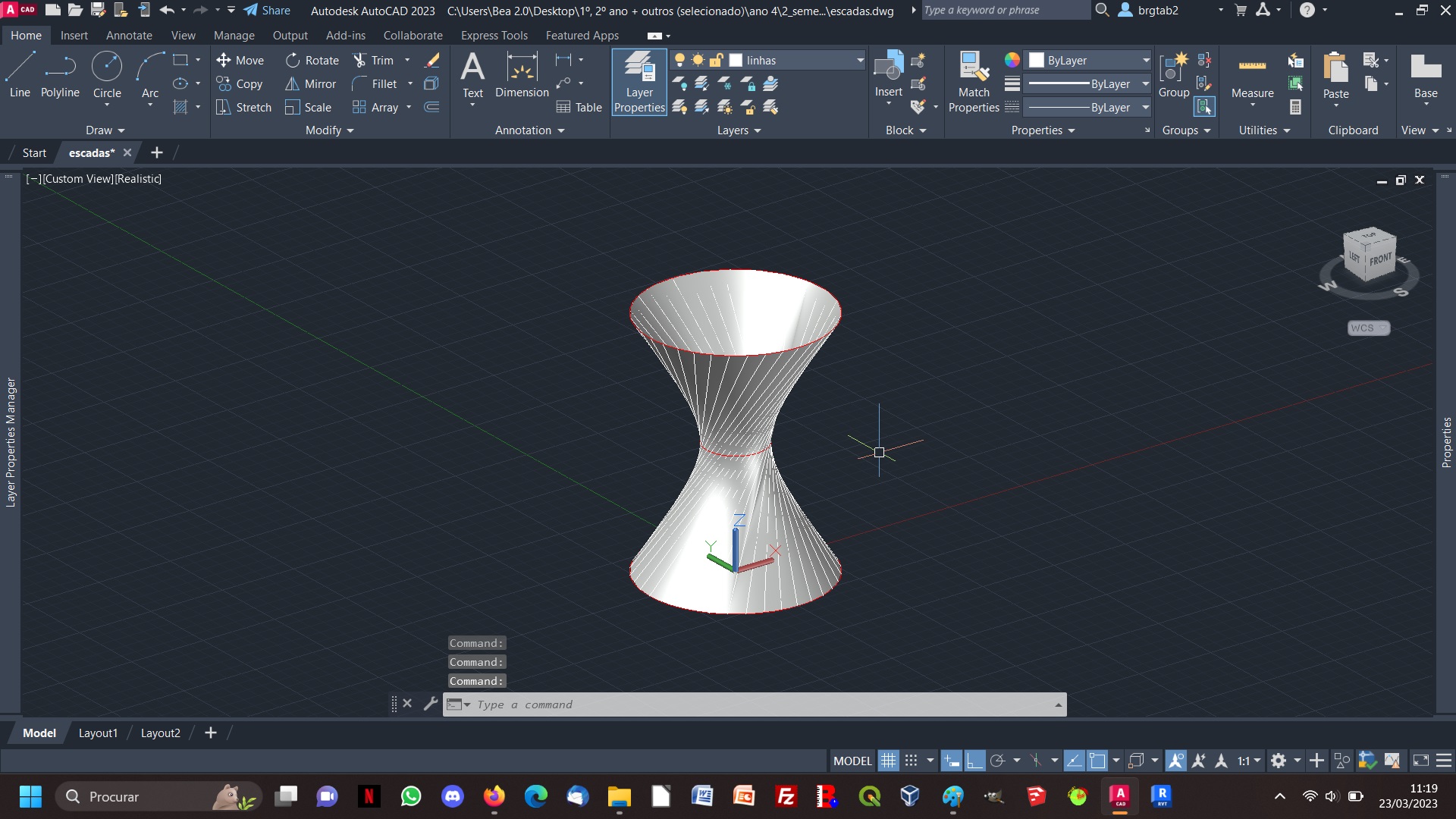Toggle polar tracking in status bar
This screenshot has width=1456, height=819.
998,761
